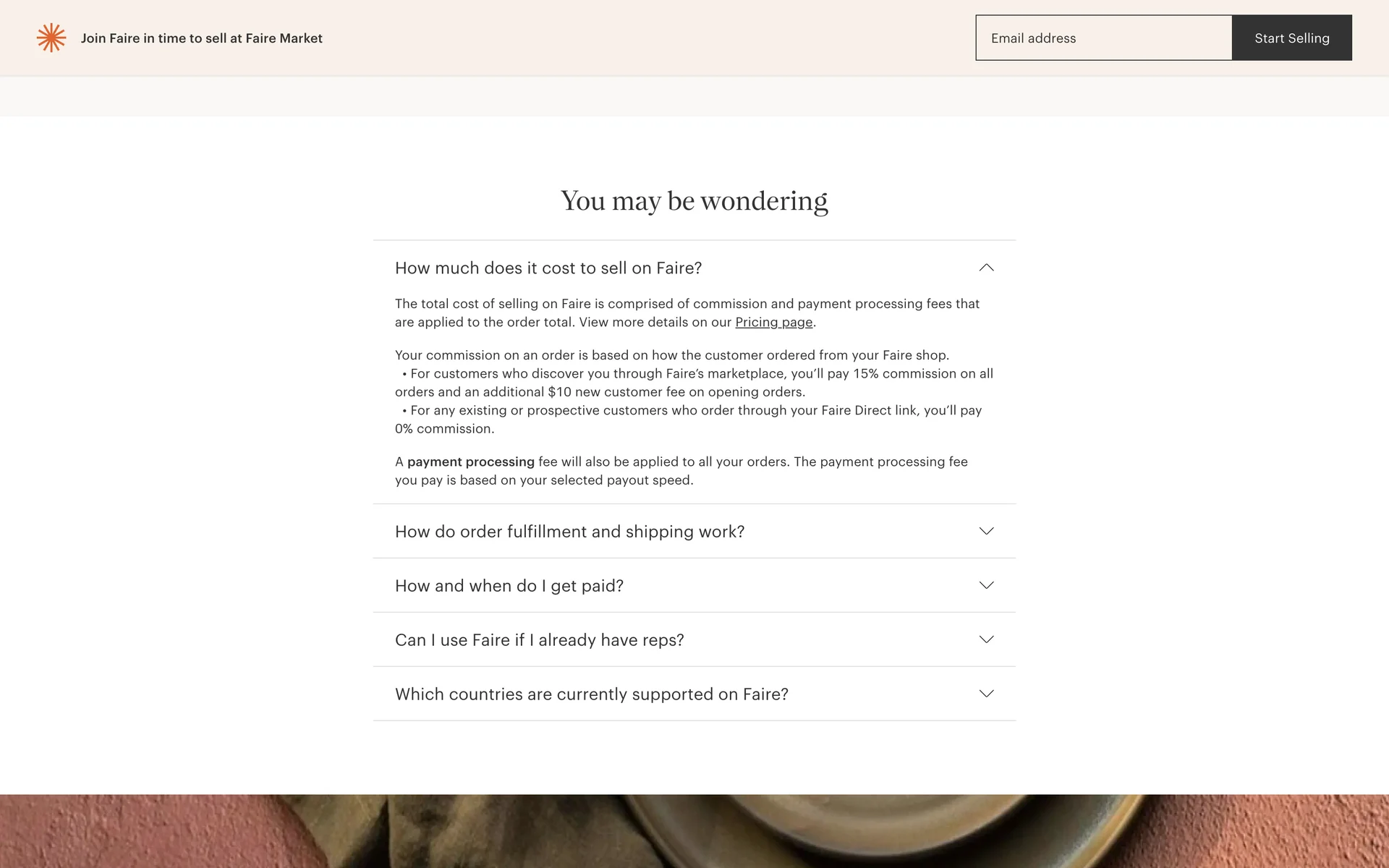The image size is (1389, 868).
Task: Click the "You may be wondering" heading
Action: pos(694,201)
